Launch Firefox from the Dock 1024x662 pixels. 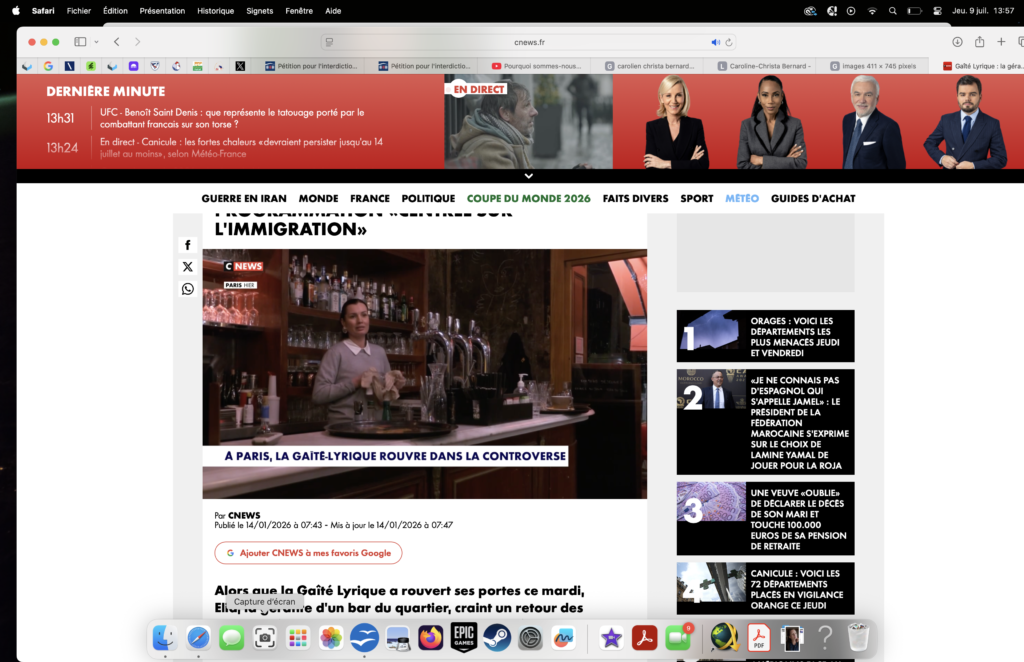(430, 637)
